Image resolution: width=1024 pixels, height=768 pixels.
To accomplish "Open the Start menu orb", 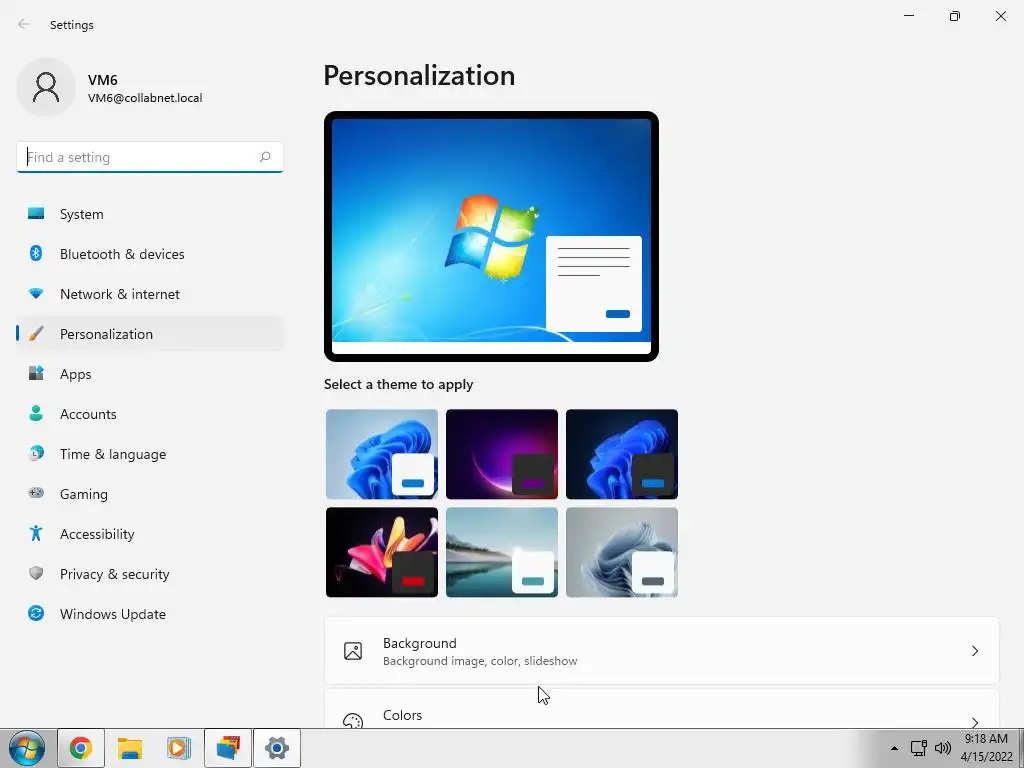I will 27,748.
